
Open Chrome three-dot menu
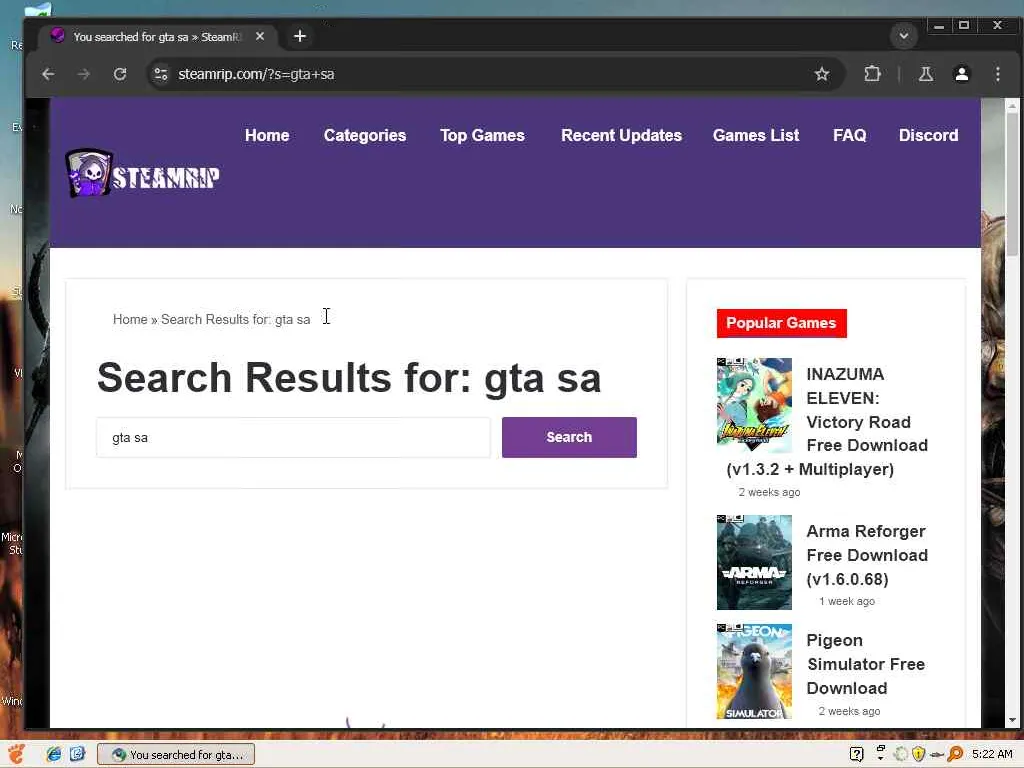click(997, 74)
